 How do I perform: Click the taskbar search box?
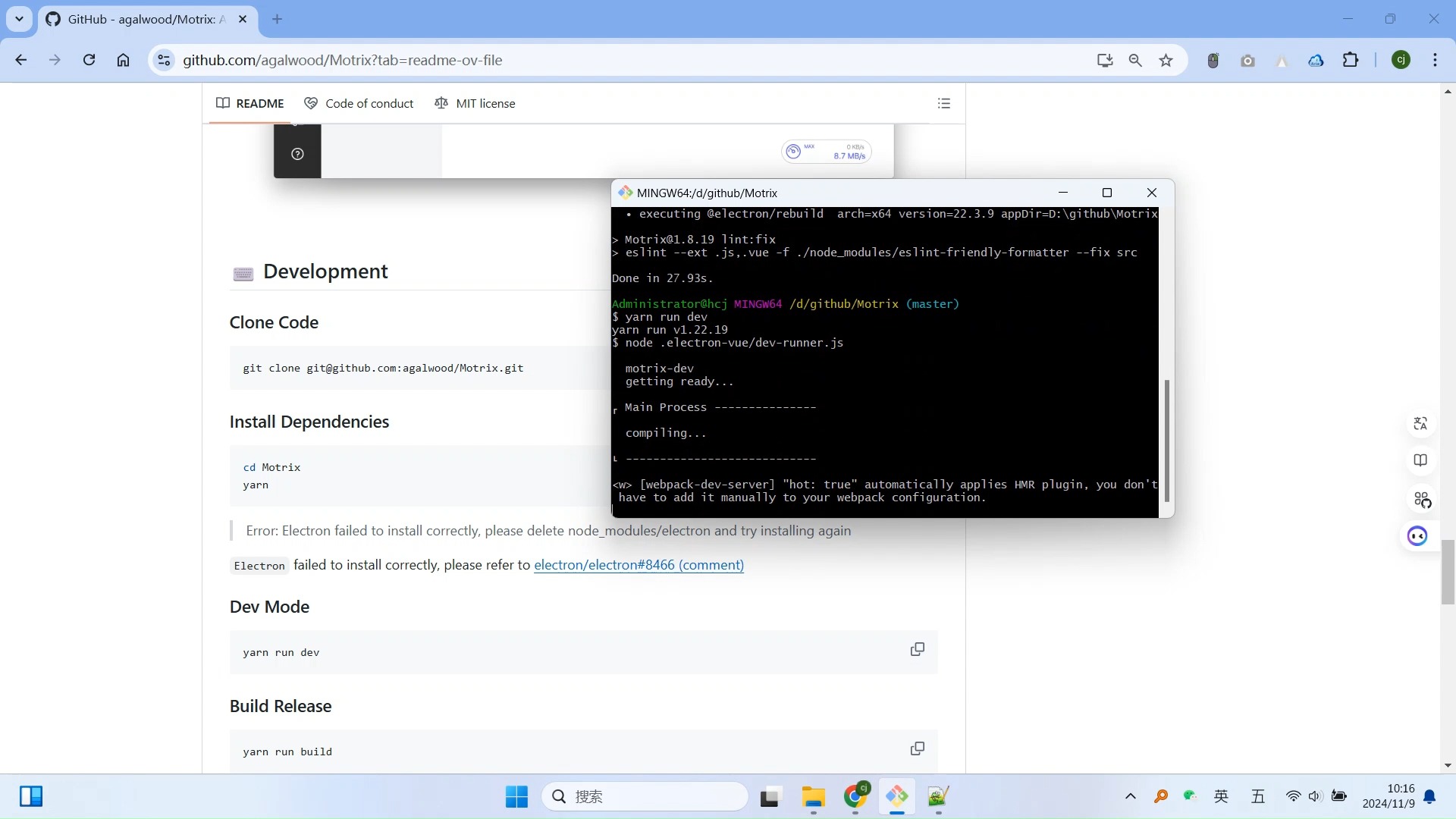click(645, 796)
